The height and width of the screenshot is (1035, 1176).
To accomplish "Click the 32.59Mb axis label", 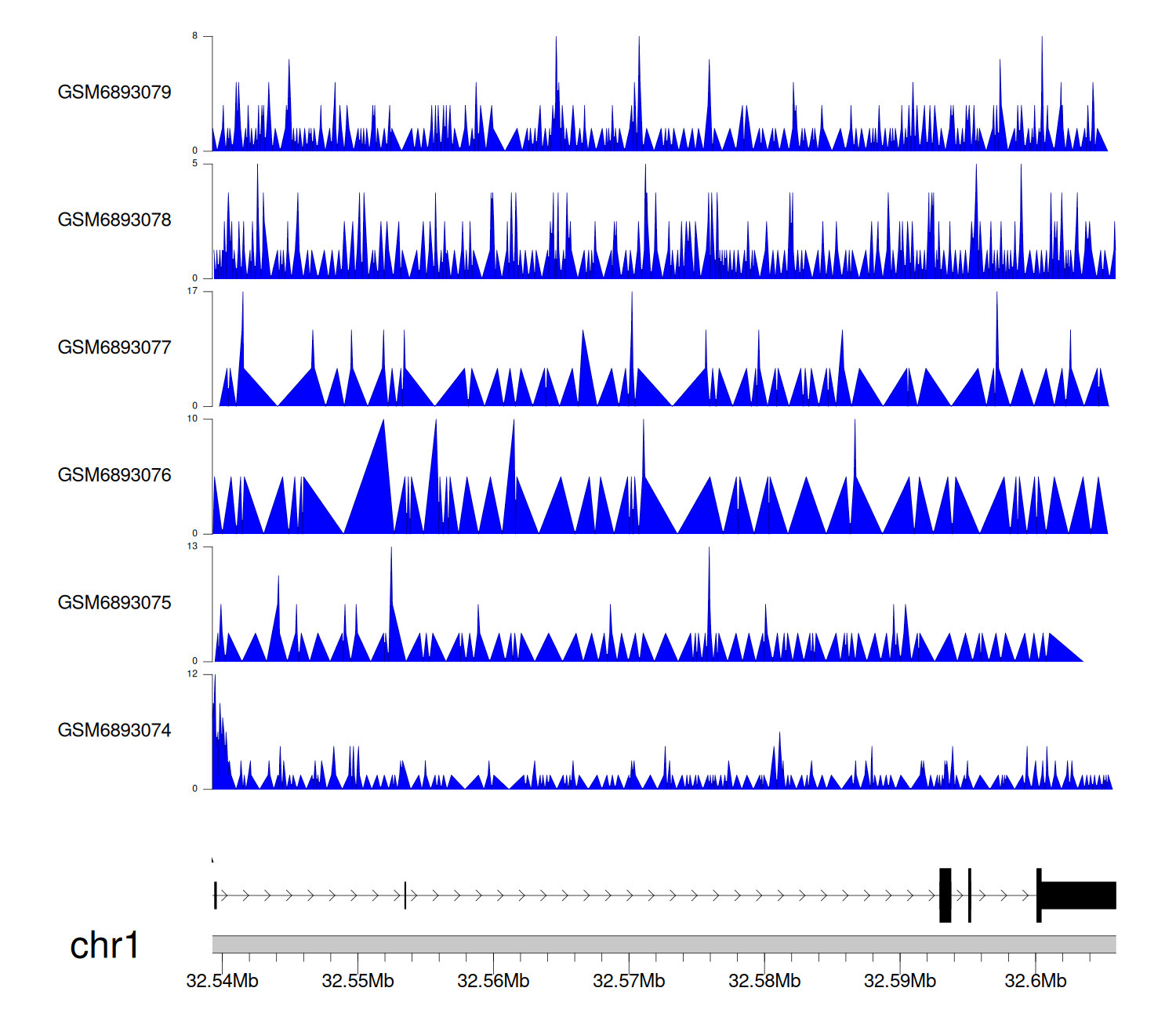I will [x=900, y=981].
